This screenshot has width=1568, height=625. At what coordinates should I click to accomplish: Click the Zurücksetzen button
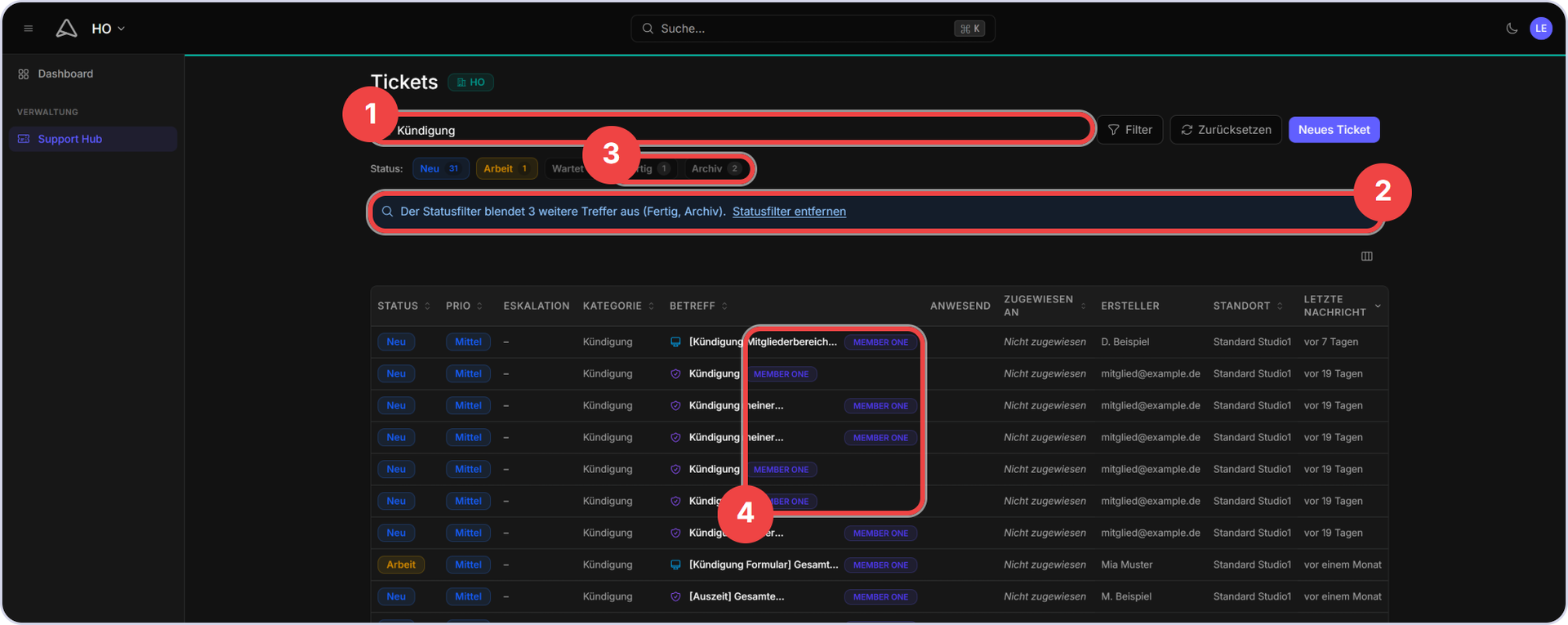(1226, 130)
